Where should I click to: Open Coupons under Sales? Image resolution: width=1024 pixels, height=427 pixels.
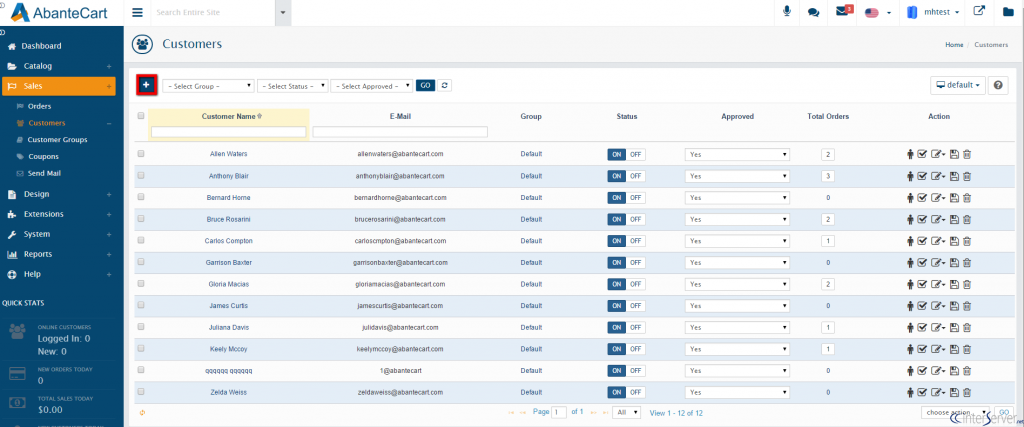pyautogui.click(x=43, y=157)
